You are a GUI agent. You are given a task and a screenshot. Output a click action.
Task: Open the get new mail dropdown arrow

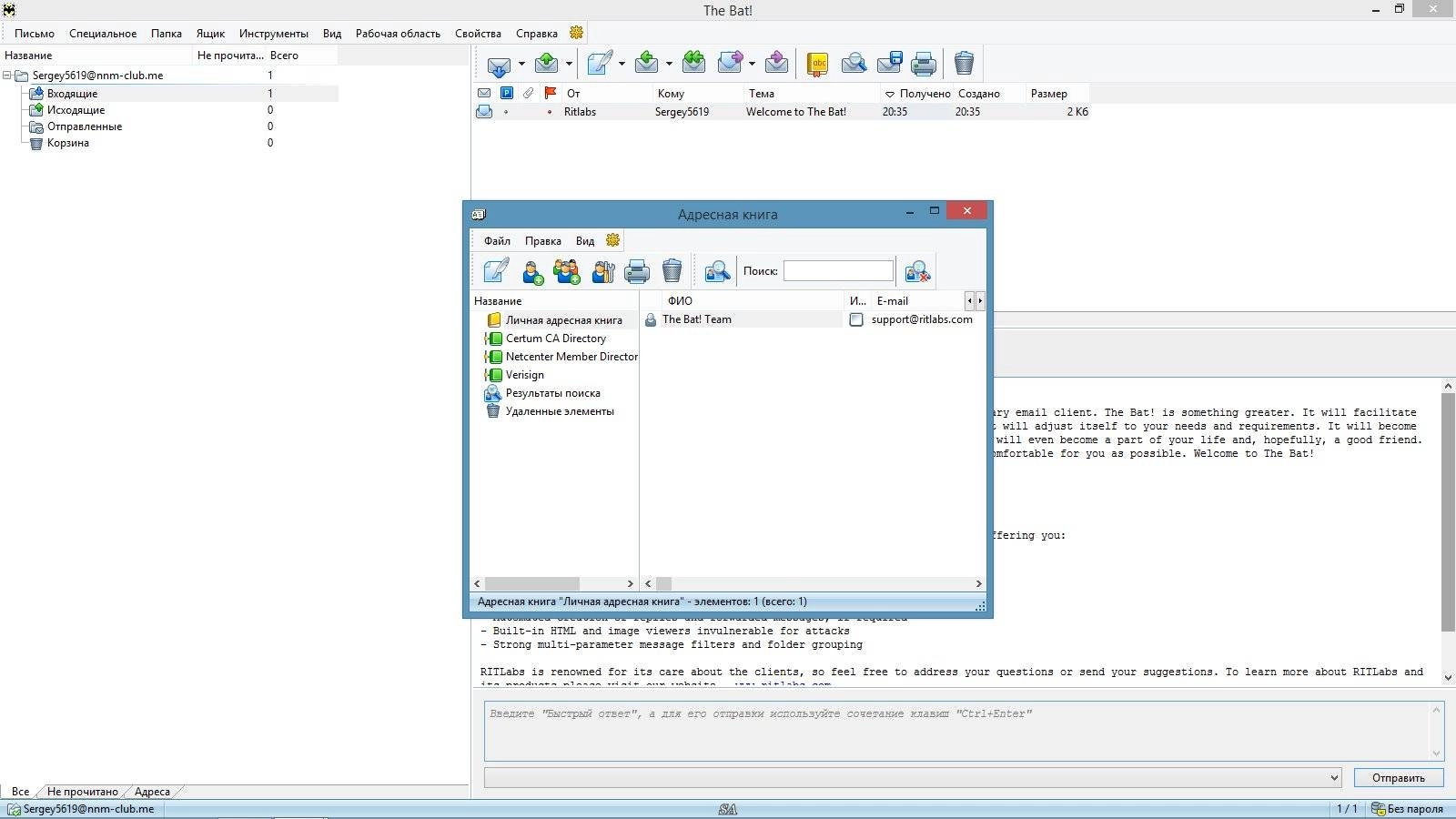coord(521,64)
